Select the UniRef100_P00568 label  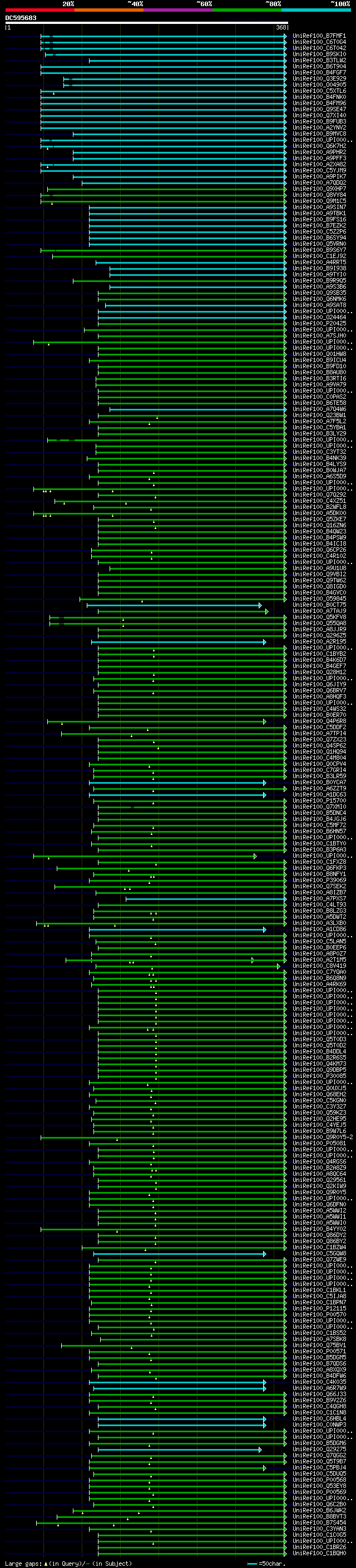click(x=319, y=1480)
